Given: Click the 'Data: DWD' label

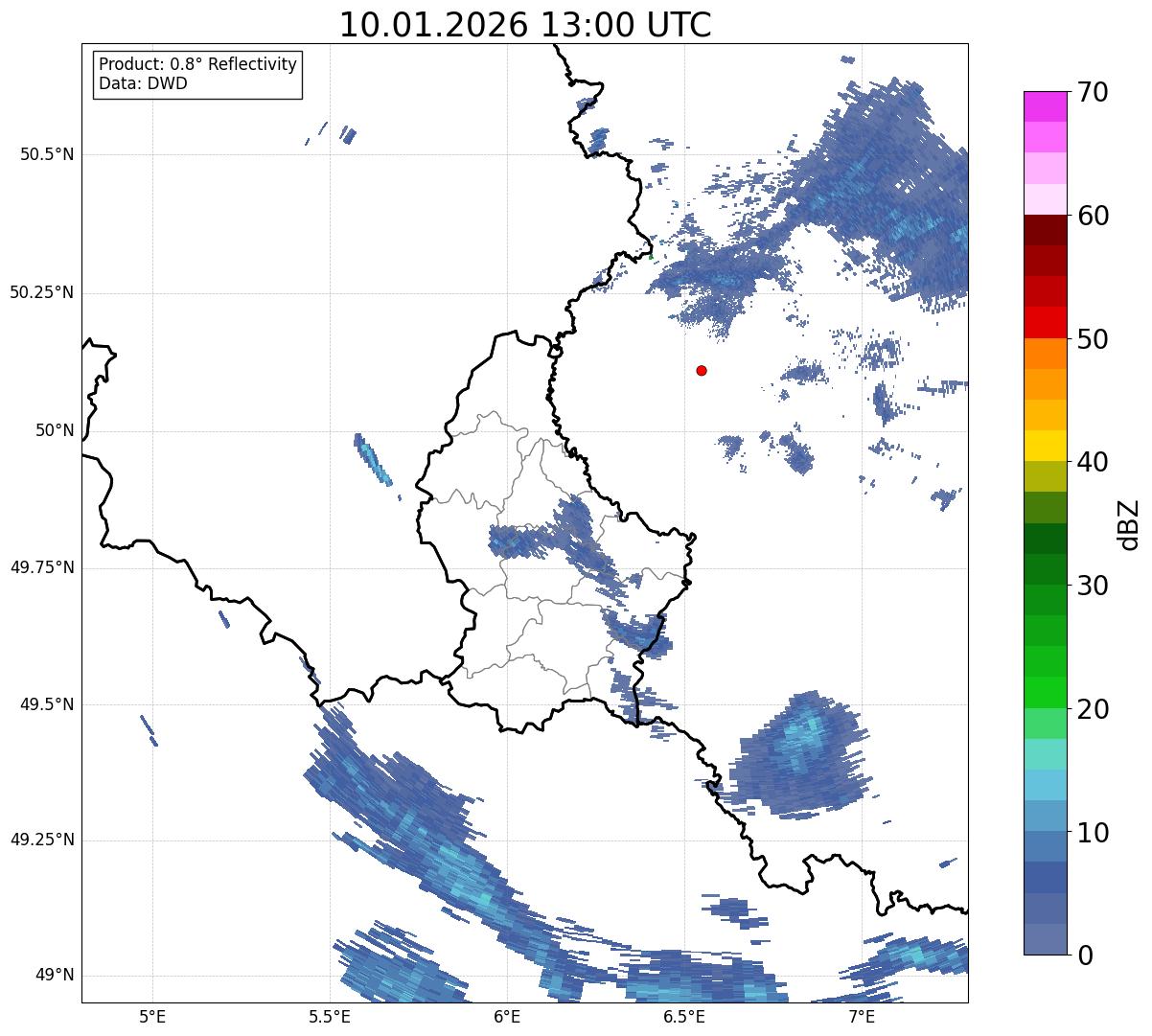Looking at the screenshot, I should point(143,83).
